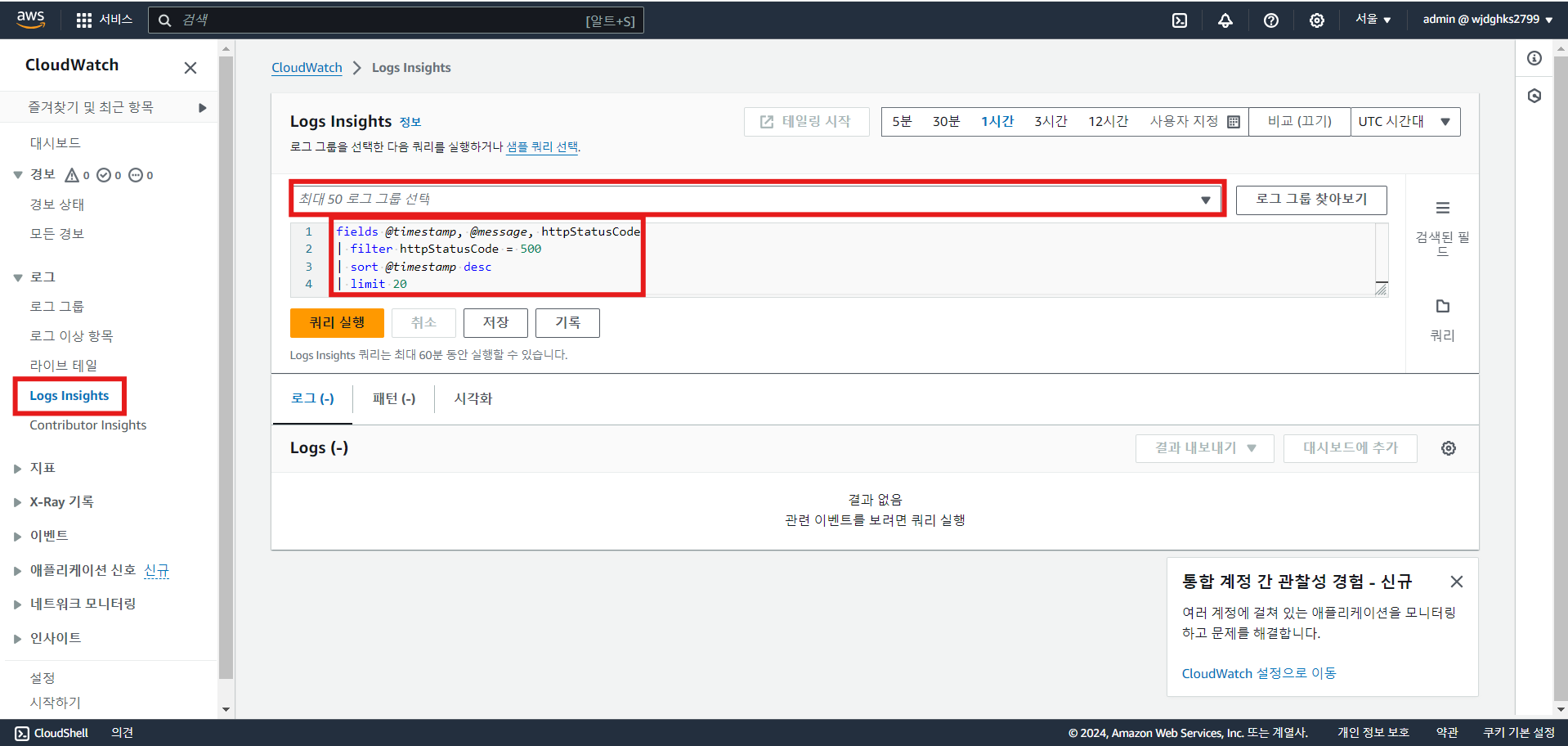Screen dimensions: 1568x746
Task: Click the OK alarms check icon
Action: (x=104, y=175)
